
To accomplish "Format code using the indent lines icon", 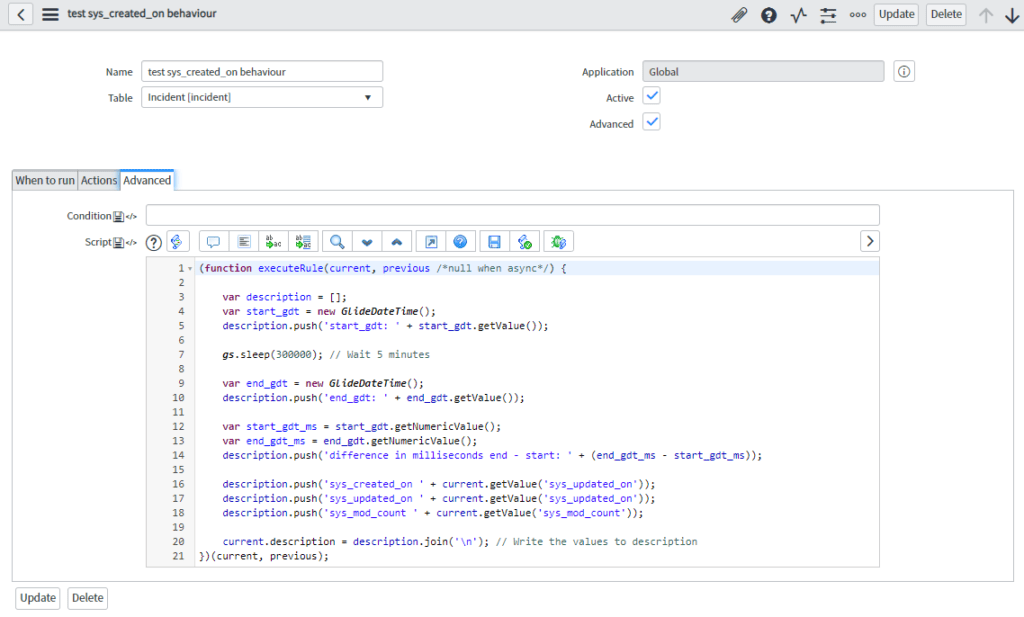I will [x=243, y=240].
